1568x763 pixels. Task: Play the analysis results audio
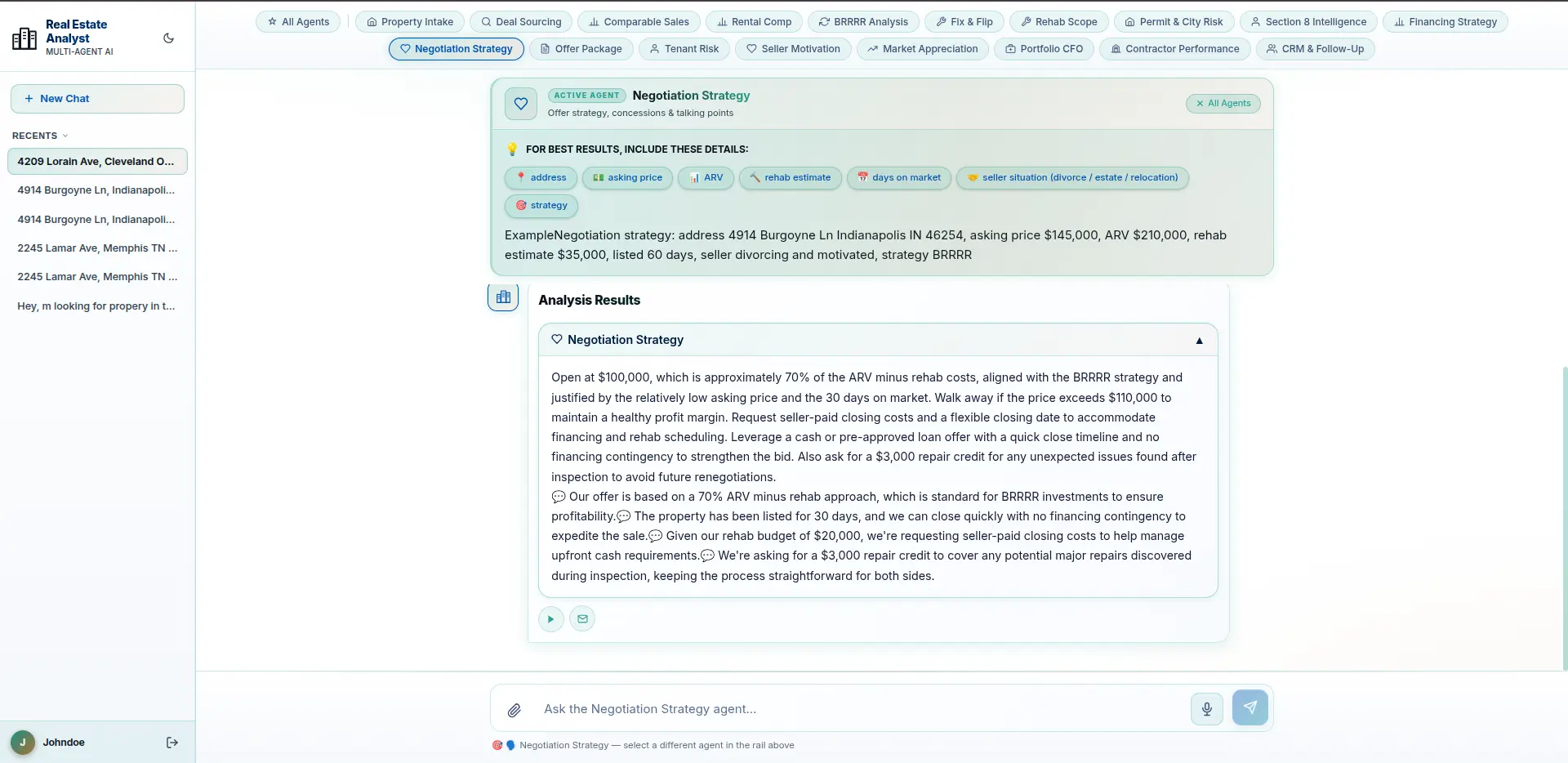[551, 619]
